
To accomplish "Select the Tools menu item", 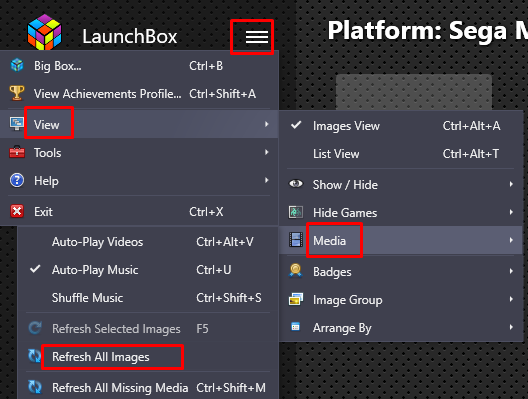I will 139,152.
